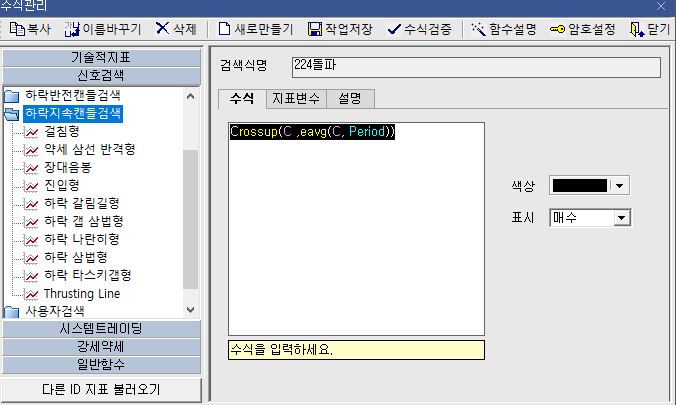The image size is (676, 405).
Task: Click the black color swatch
Action: [x=579, y=186]
